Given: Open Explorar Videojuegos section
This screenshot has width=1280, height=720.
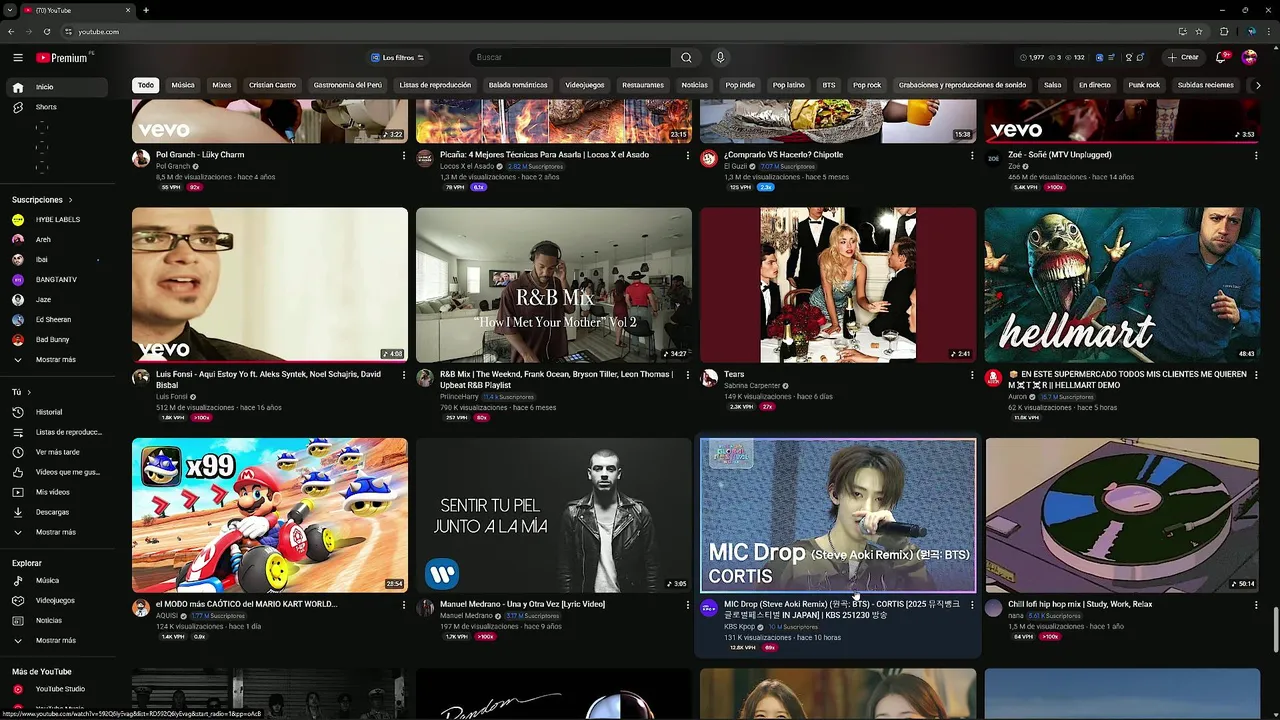Looking at the screenshot, I should (58, 600).
